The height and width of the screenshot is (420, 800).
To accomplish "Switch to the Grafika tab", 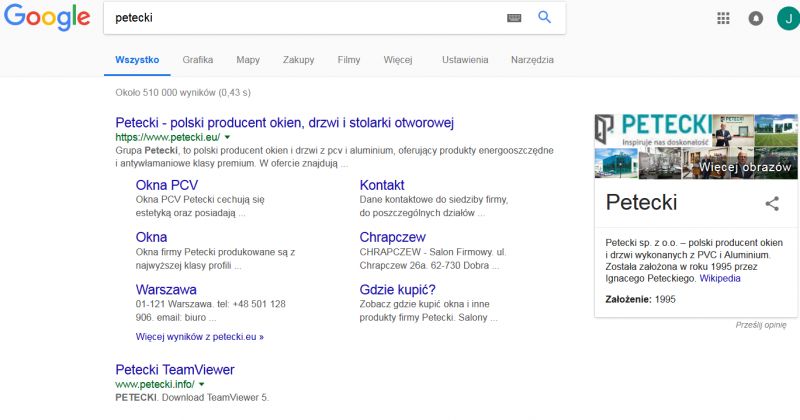I will pos(197,60).
